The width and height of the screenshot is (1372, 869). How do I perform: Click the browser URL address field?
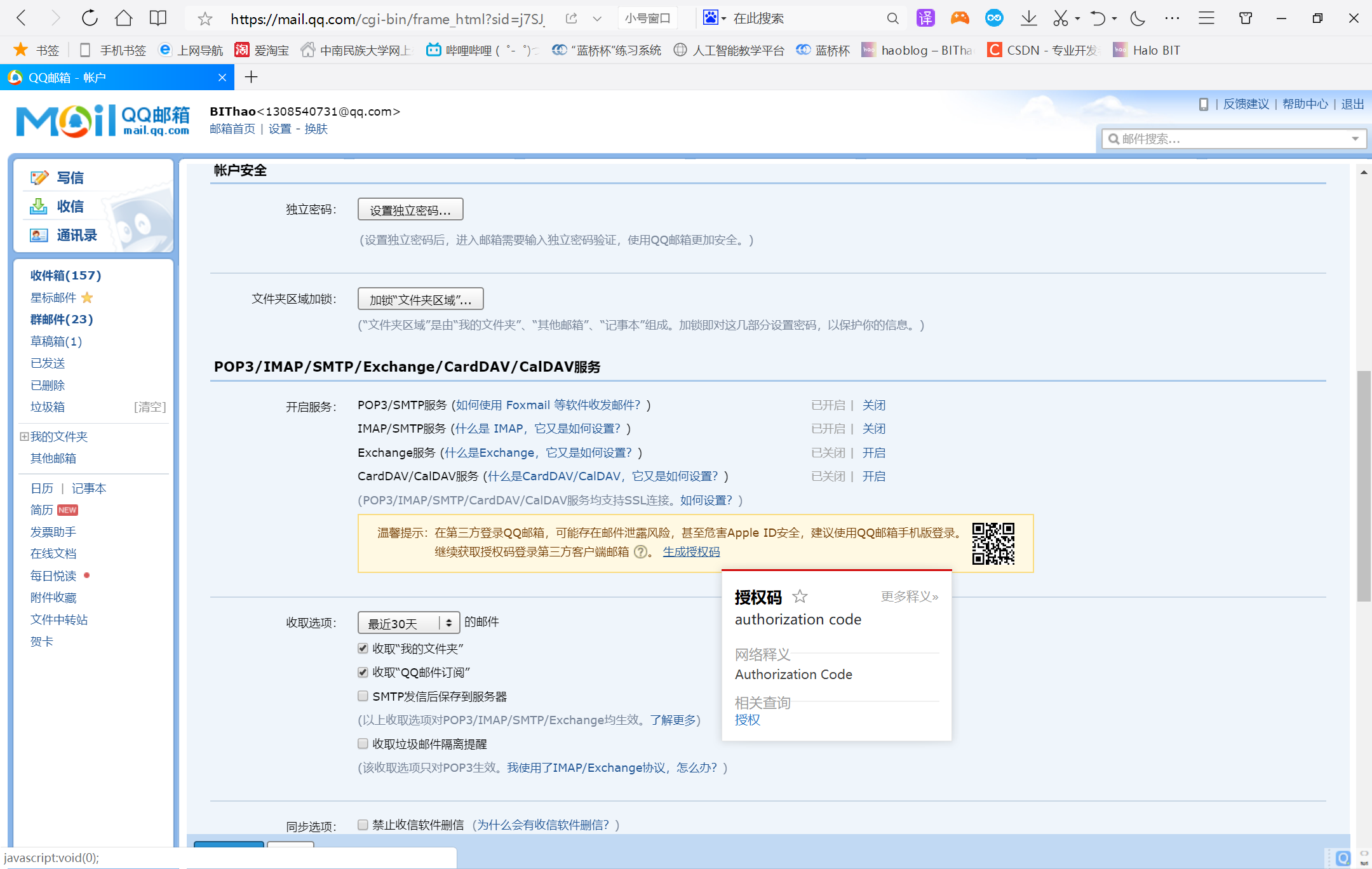click(x=387, y=19)
